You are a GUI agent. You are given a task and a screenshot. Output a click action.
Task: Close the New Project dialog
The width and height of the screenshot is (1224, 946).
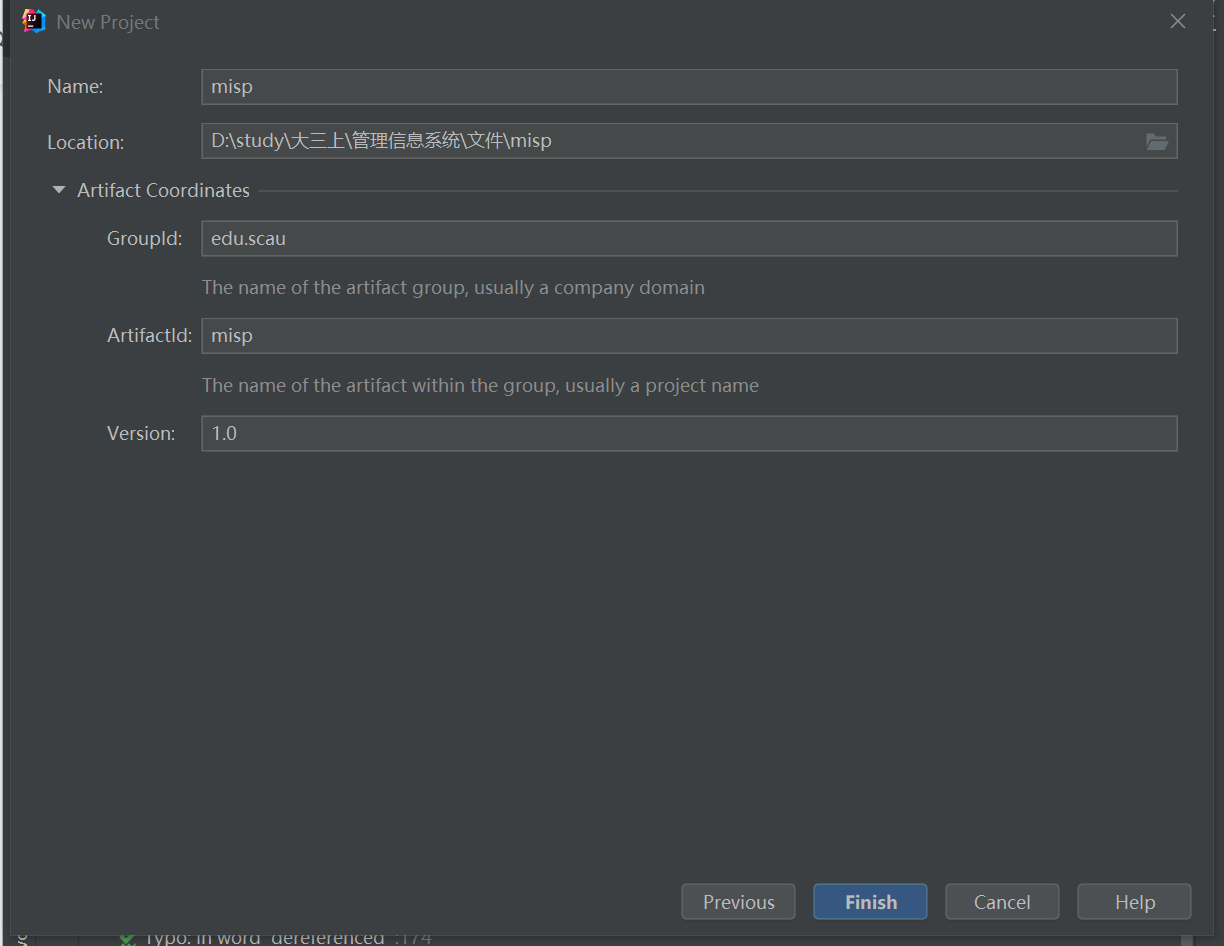[1178, 22]
